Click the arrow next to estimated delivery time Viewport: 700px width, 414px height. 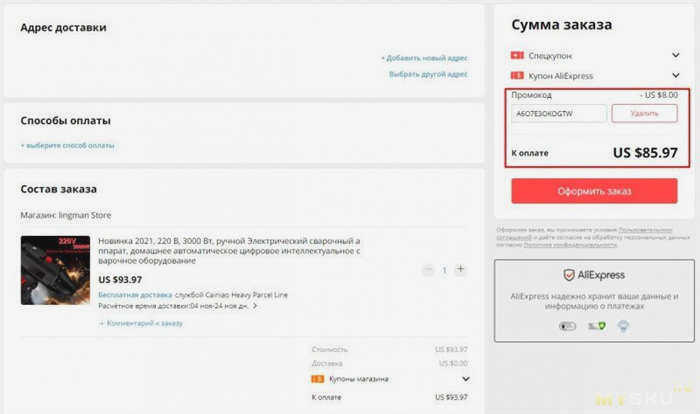tap(255, 306)
